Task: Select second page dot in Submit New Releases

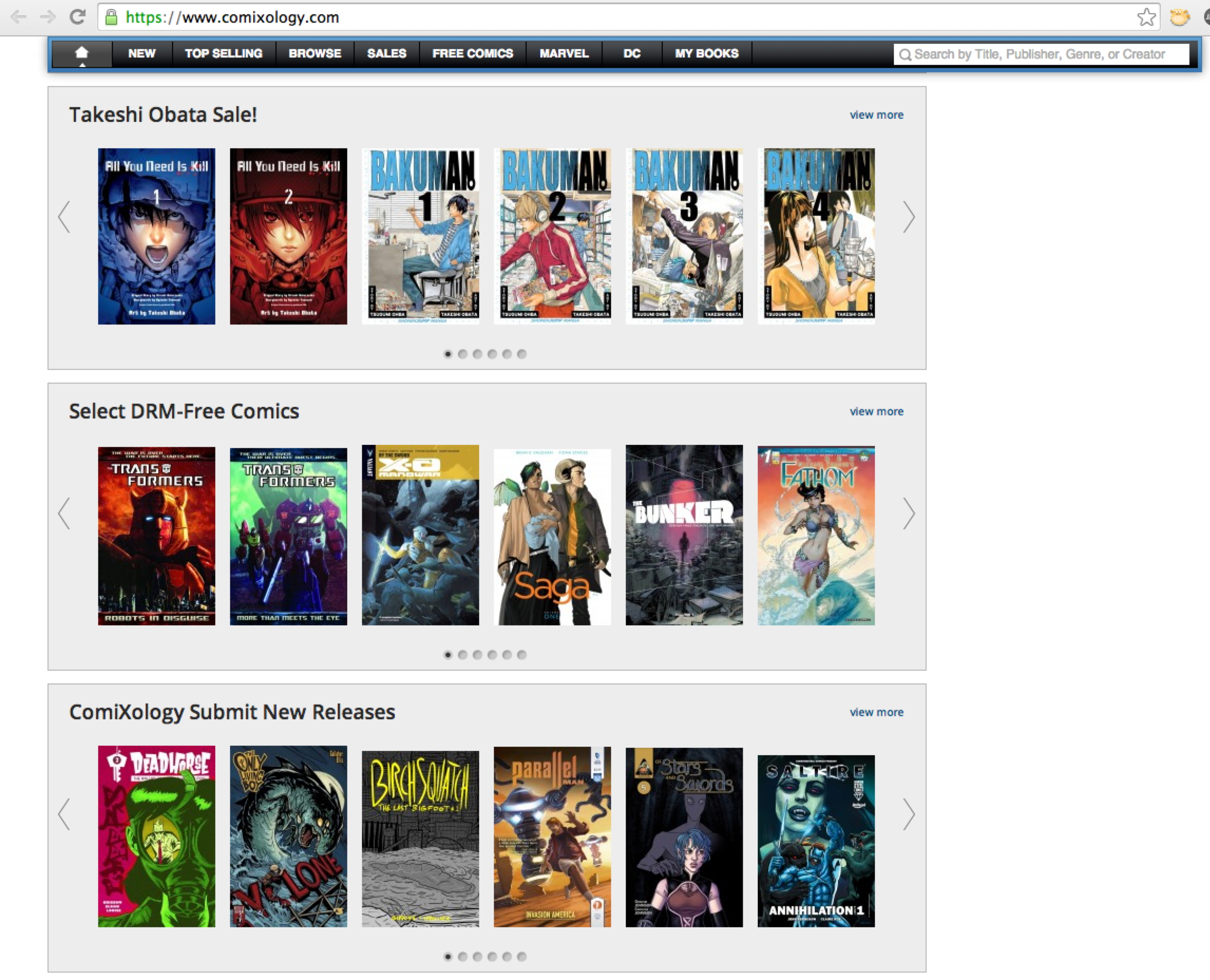Action: coord(463,956)
